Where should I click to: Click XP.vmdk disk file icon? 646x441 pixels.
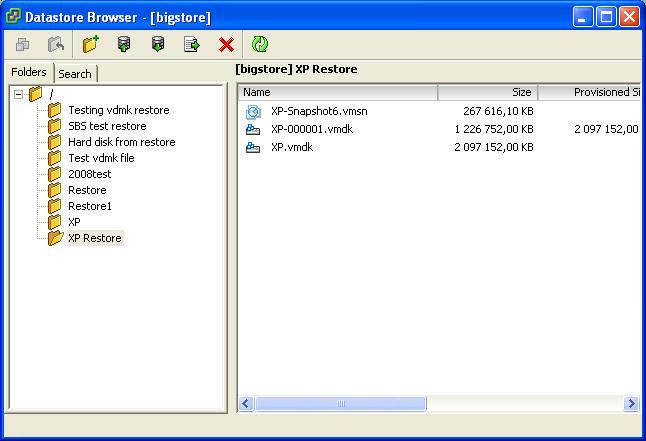point(253,148)
